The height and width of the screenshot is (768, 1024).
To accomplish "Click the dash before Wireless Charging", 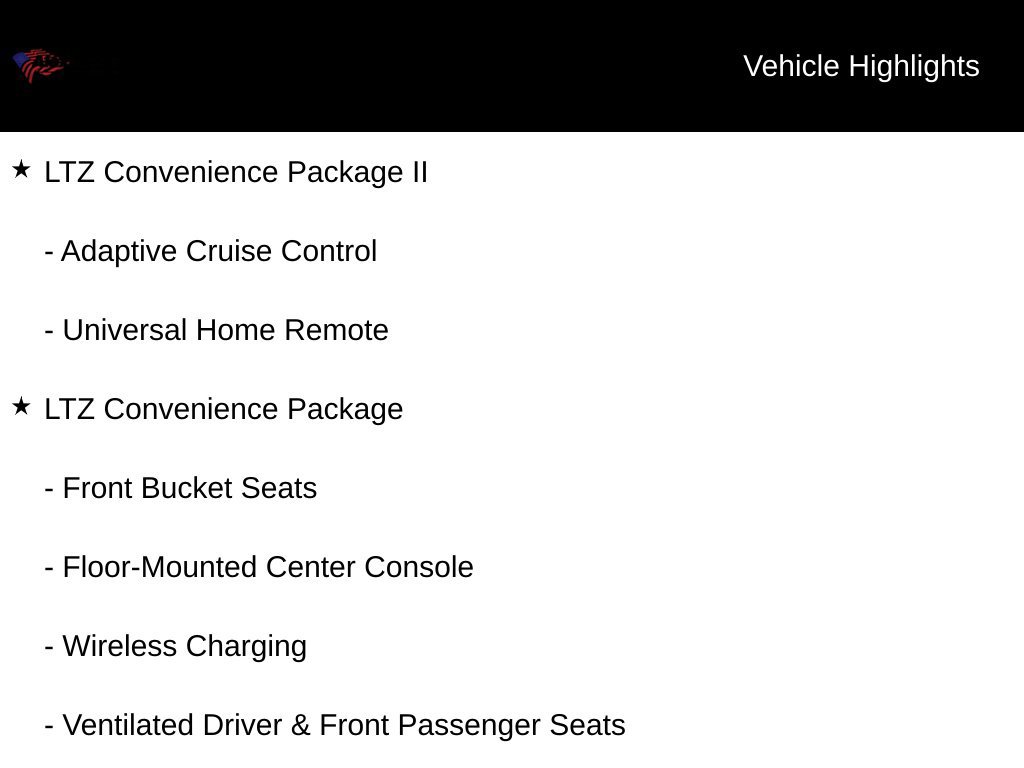I will [x=49, y=648].
